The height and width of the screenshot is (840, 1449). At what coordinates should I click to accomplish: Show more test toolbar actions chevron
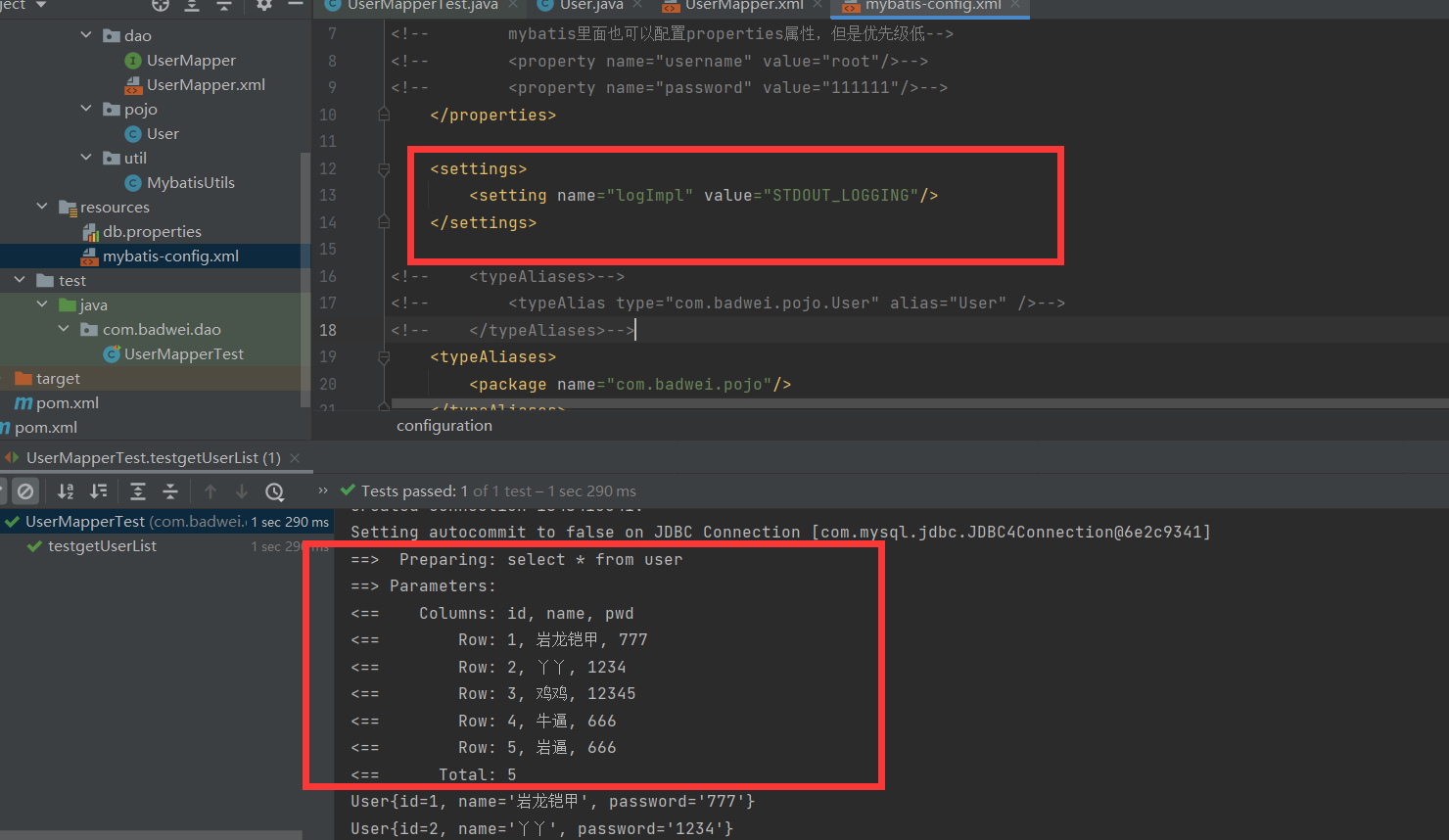(323, 490)
